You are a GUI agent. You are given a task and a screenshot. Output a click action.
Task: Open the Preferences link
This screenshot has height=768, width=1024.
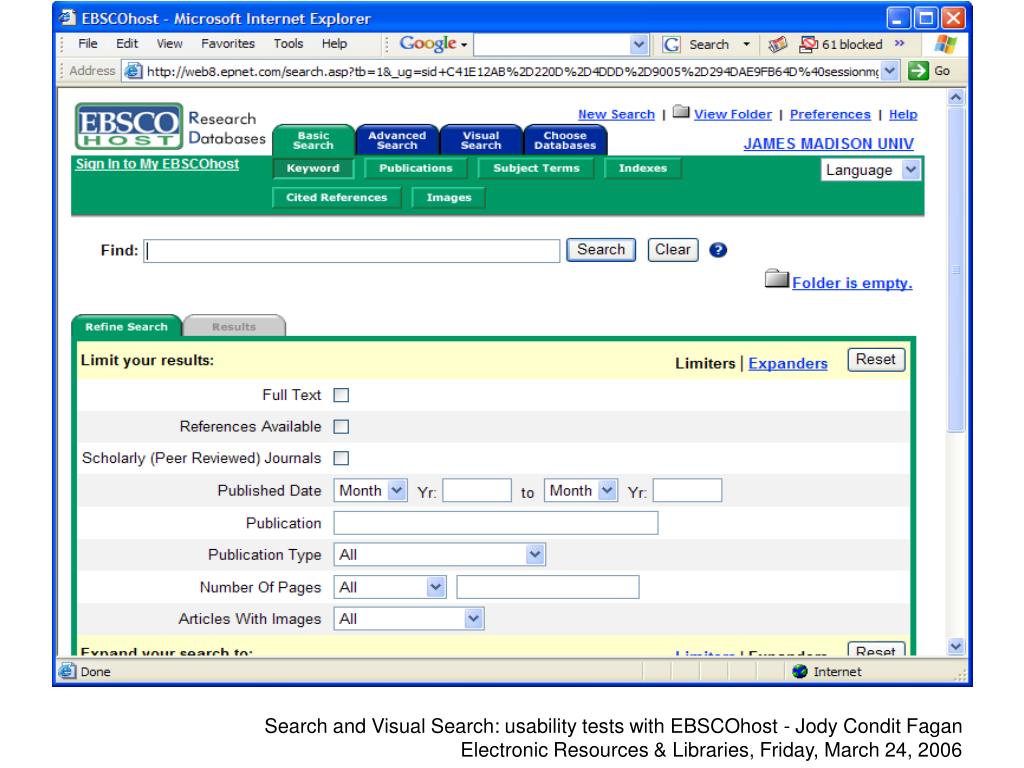pos(830,114)
